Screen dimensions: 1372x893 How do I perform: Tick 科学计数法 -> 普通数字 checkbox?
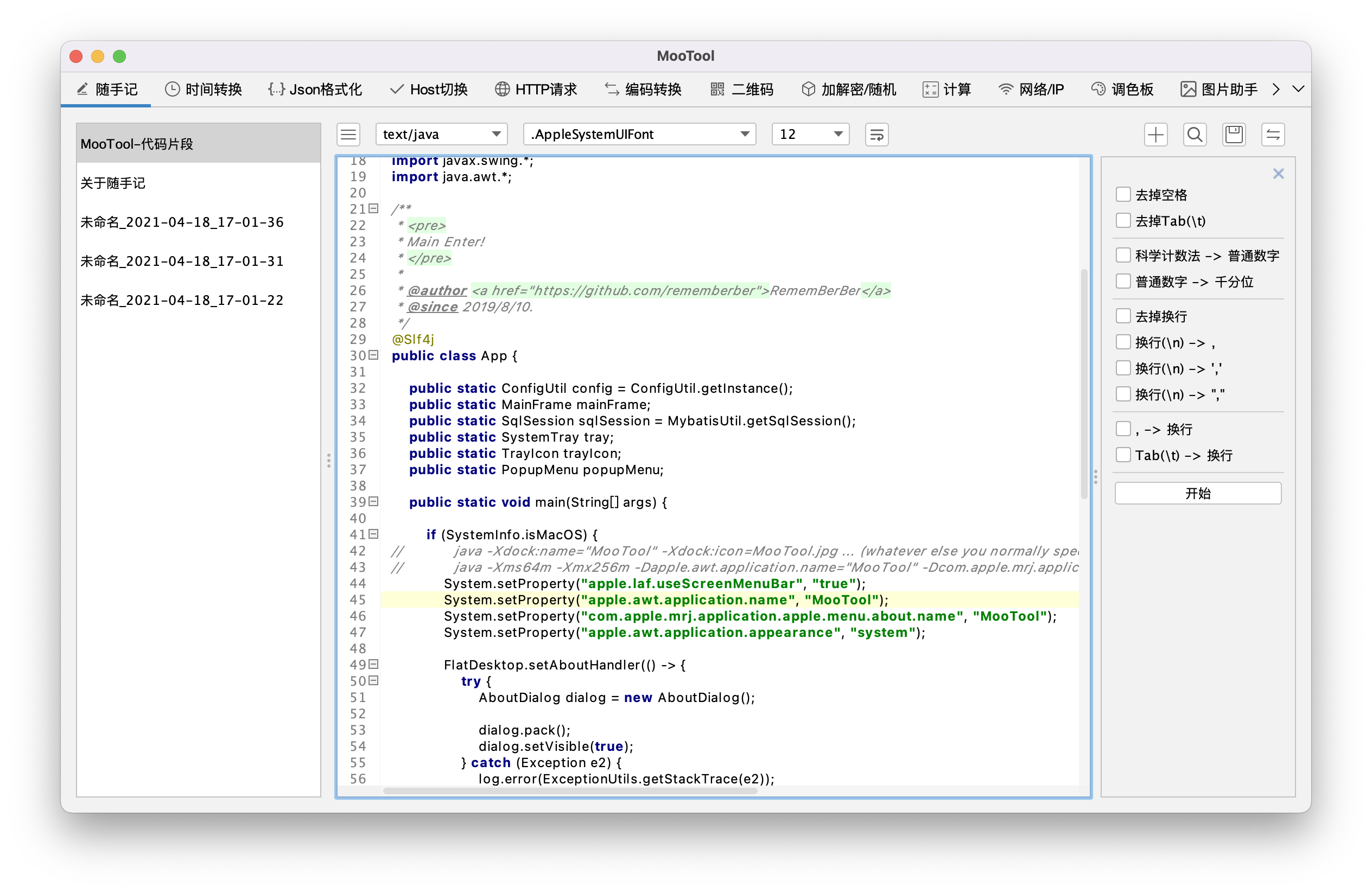[1123, 255]
